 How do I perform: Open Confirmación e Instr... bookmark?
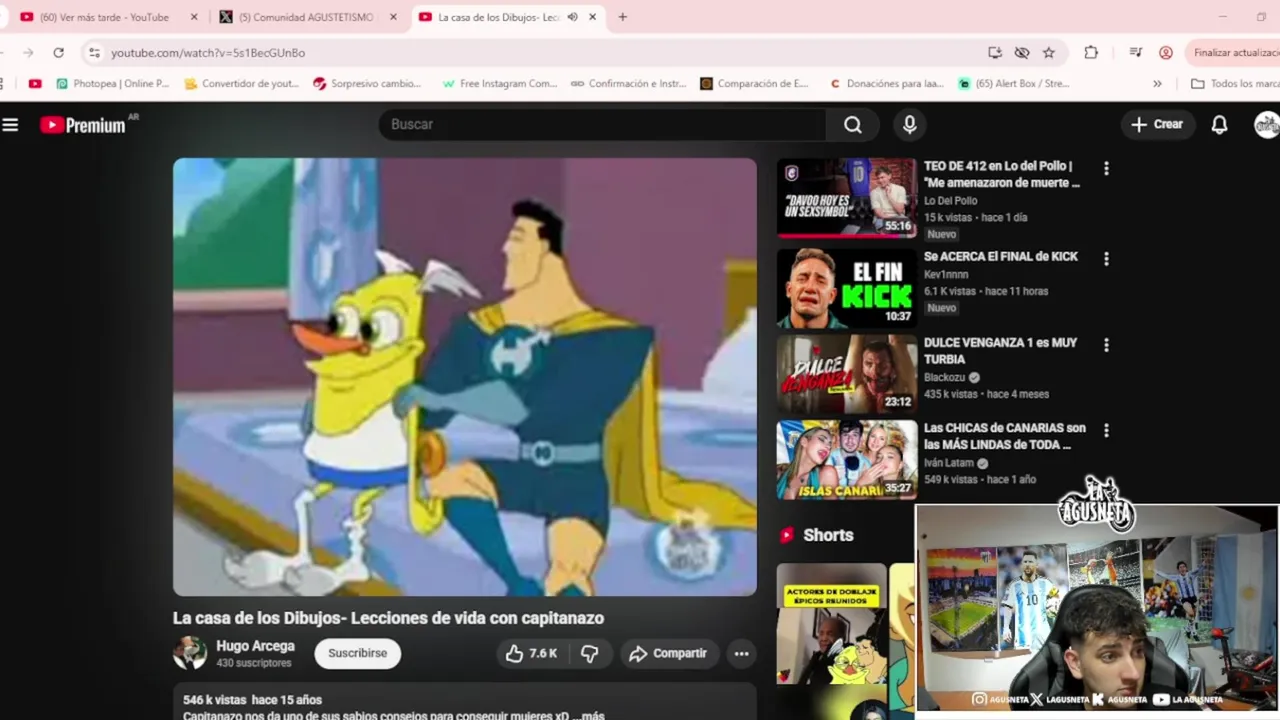point(628,84)
